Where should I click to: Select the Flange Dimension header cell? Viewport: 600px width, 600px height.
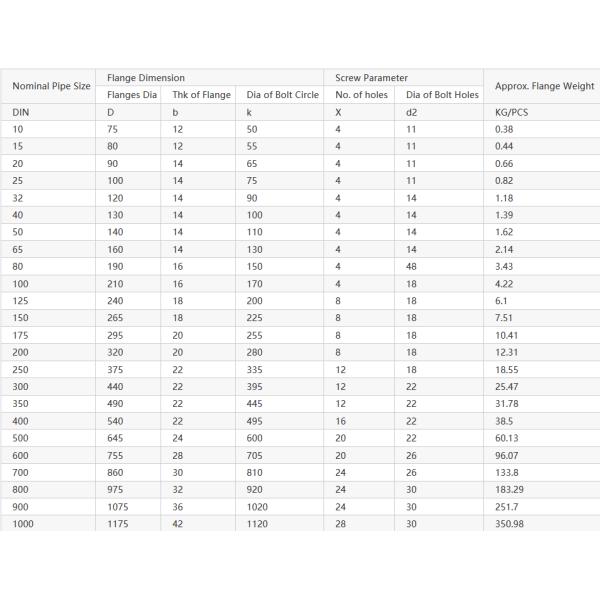pyautogui.click(x=145, y=77)
